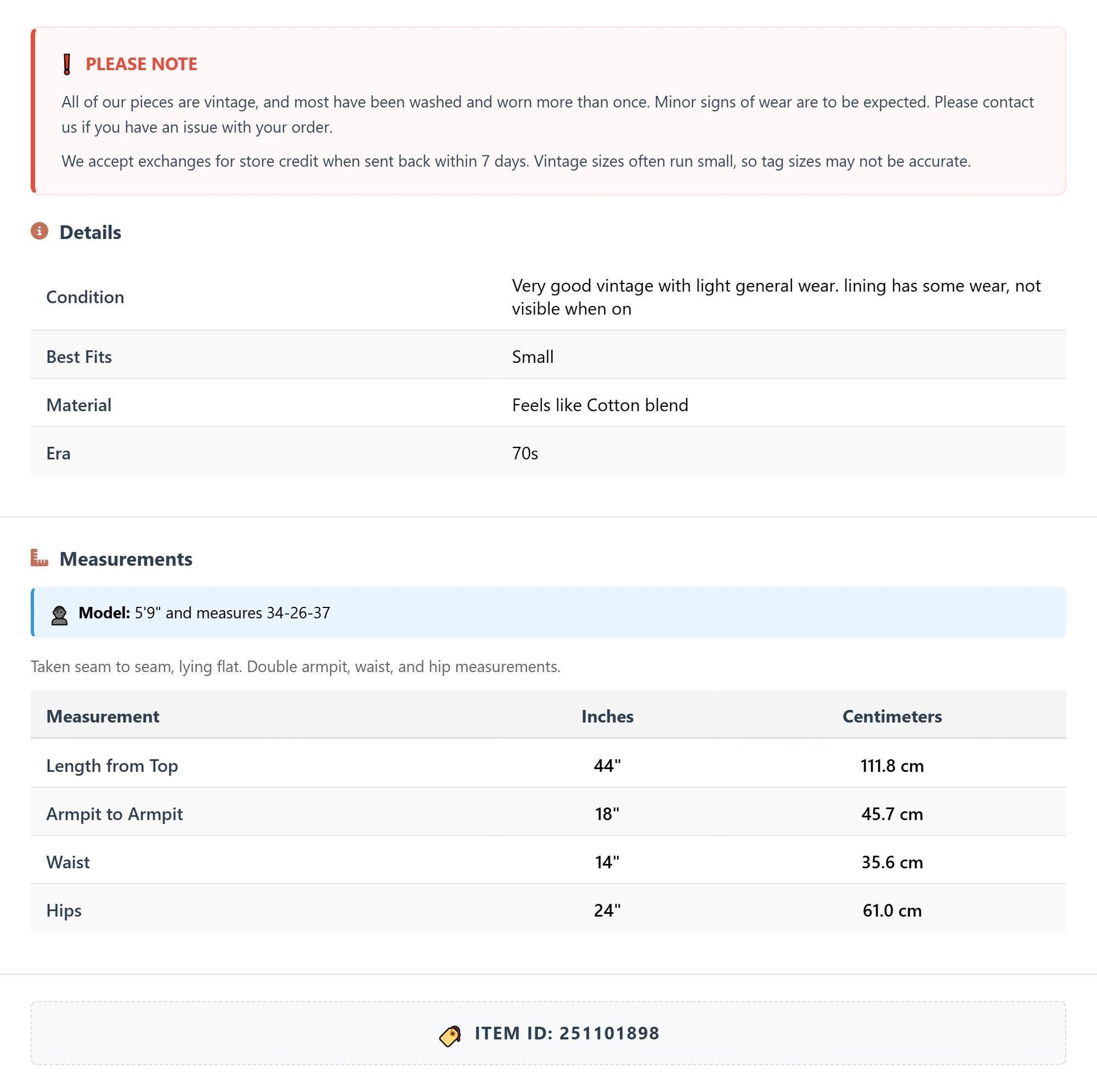This screenshot has width=1097, height=1092.
Task: Select the Hips row label
Action: point(64,911)
